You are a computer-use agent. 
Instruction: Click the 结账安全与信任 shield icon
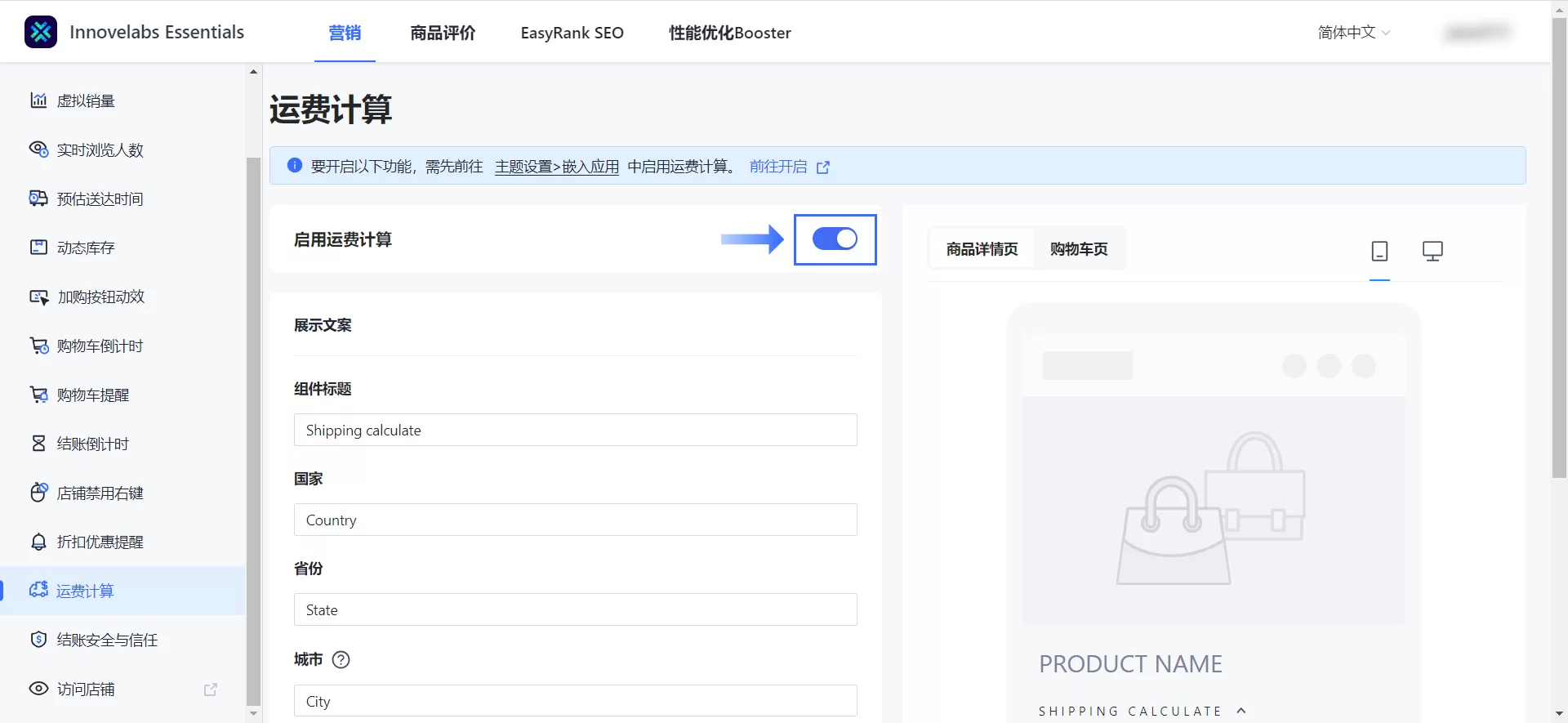pyautogui.click(x=38, y=640)
